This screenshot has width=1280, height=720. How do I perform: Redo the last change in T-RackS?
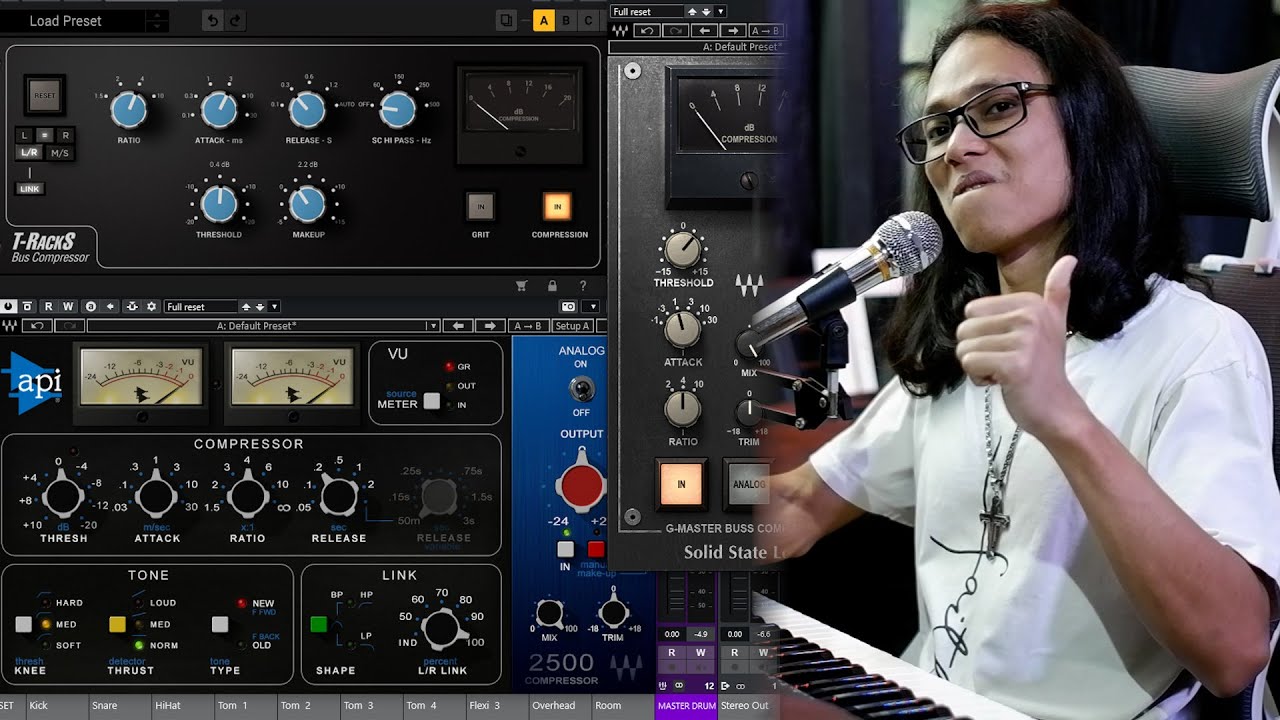click(236, 20)
